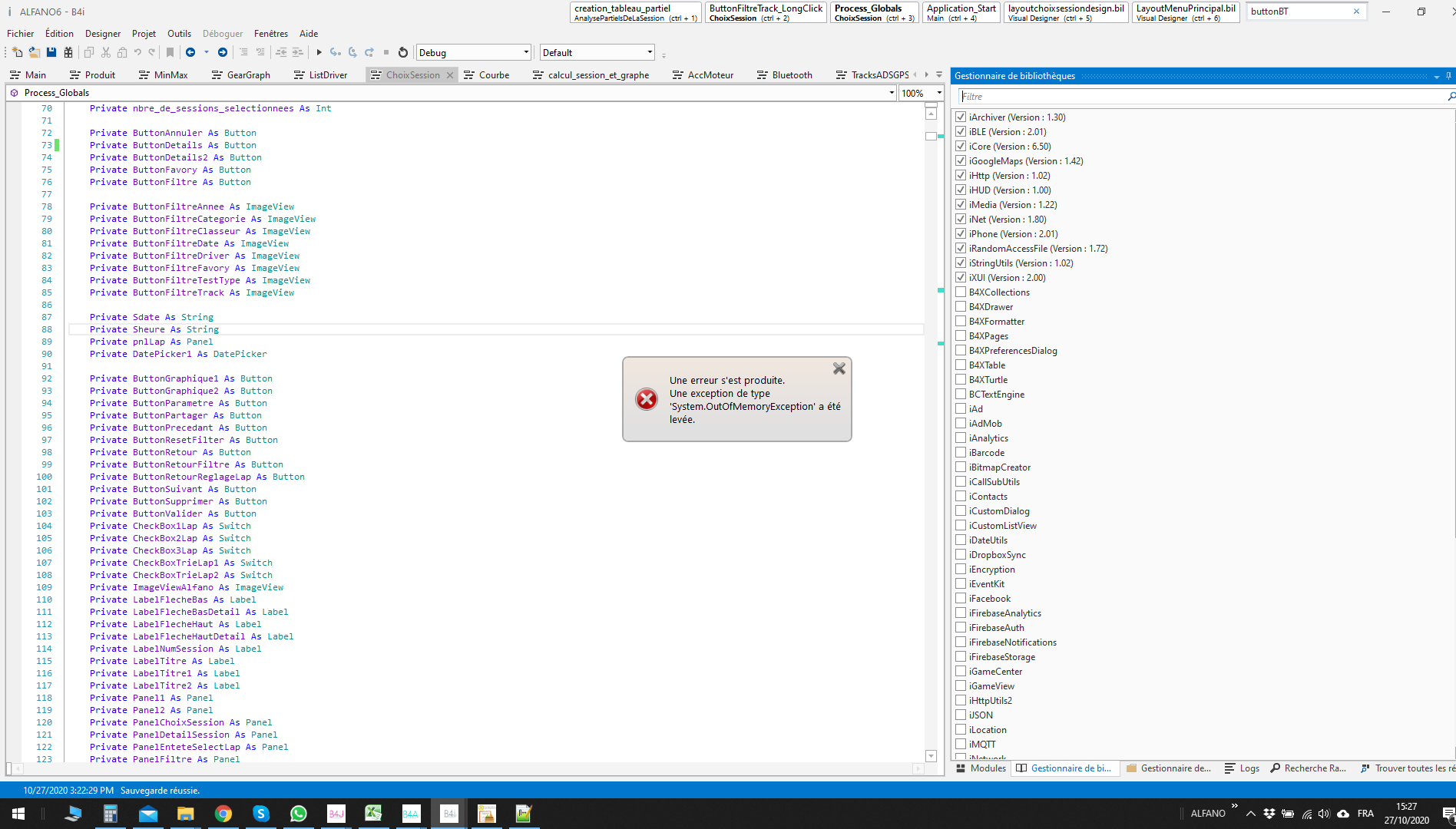Screen dimensions: 1456x829
Task: Click the restart debug circular arrow icon
Action: (403, 52)
